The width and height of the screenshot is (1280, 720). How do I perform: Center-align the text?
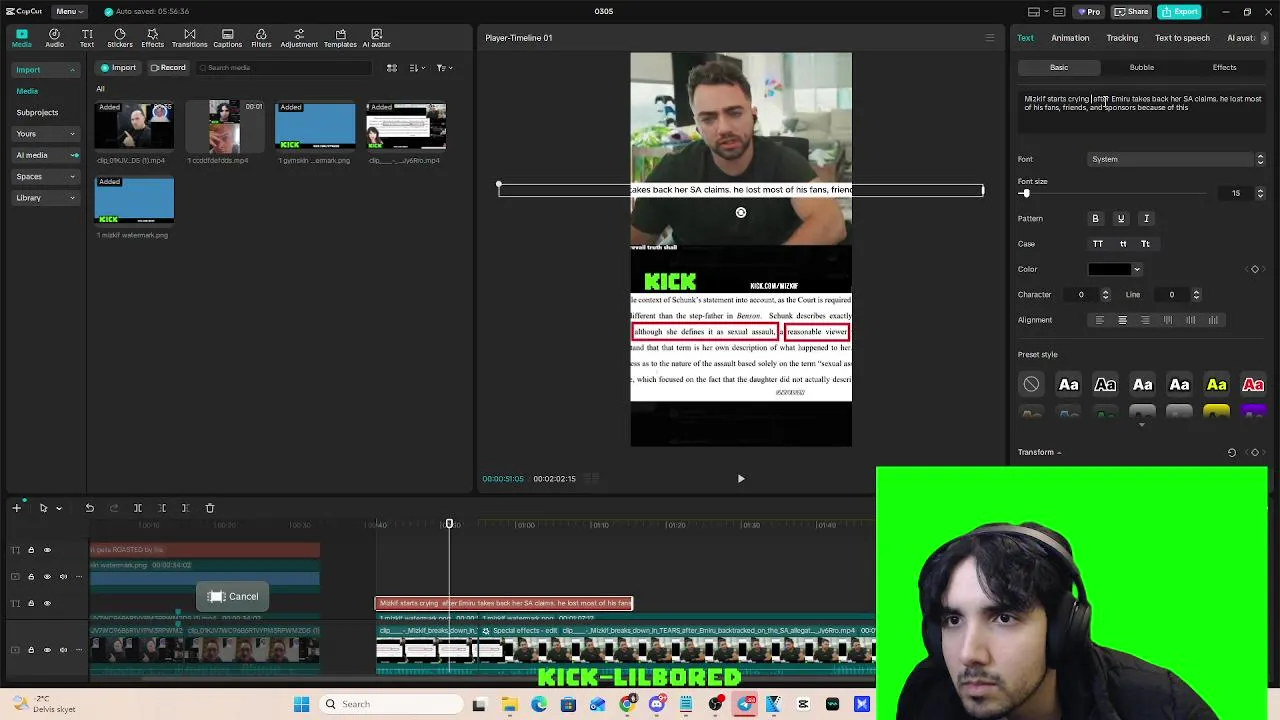click(x=1122, y=320)
